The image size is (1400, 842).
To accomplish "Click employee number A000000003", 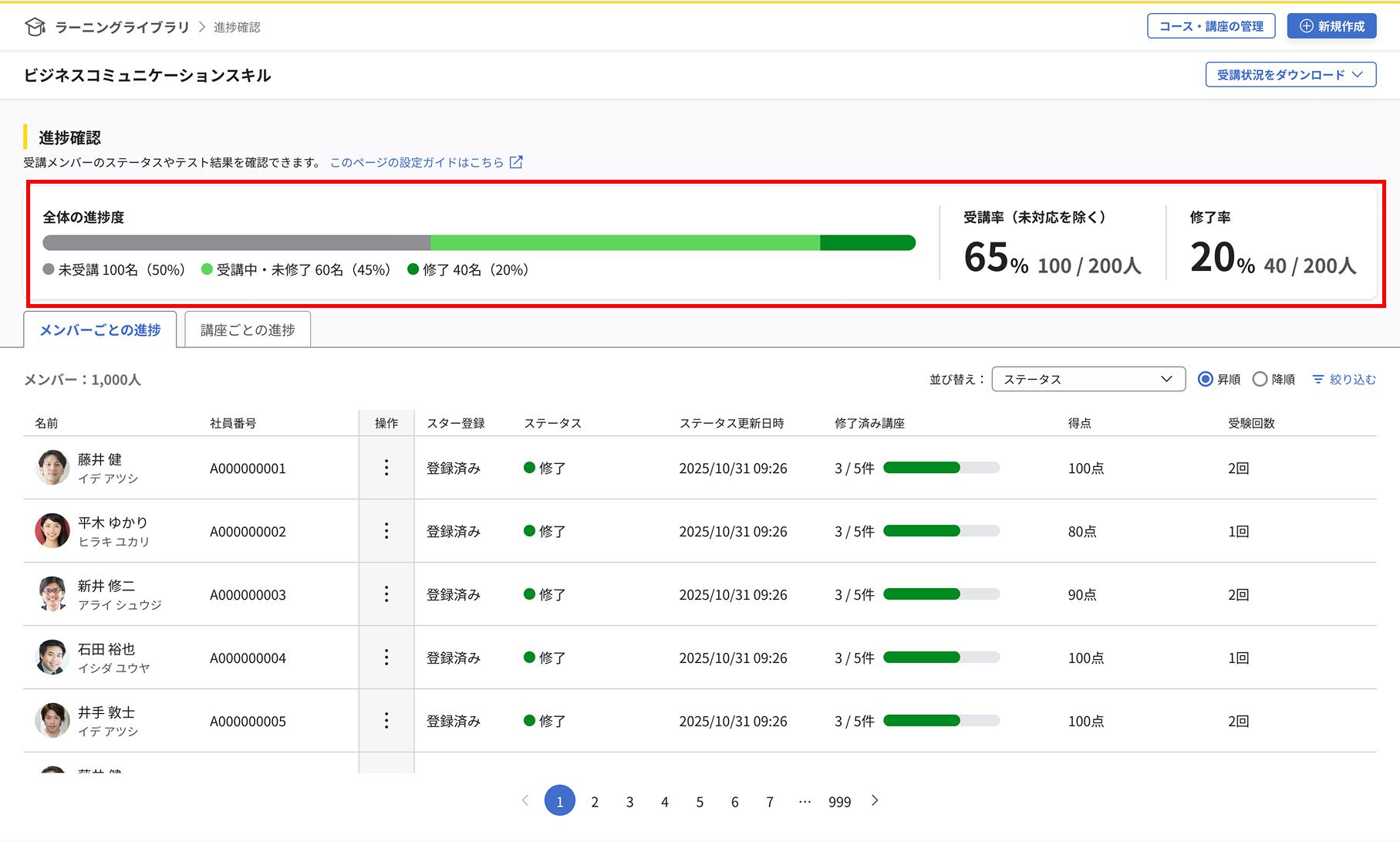I will click(248, 595).
